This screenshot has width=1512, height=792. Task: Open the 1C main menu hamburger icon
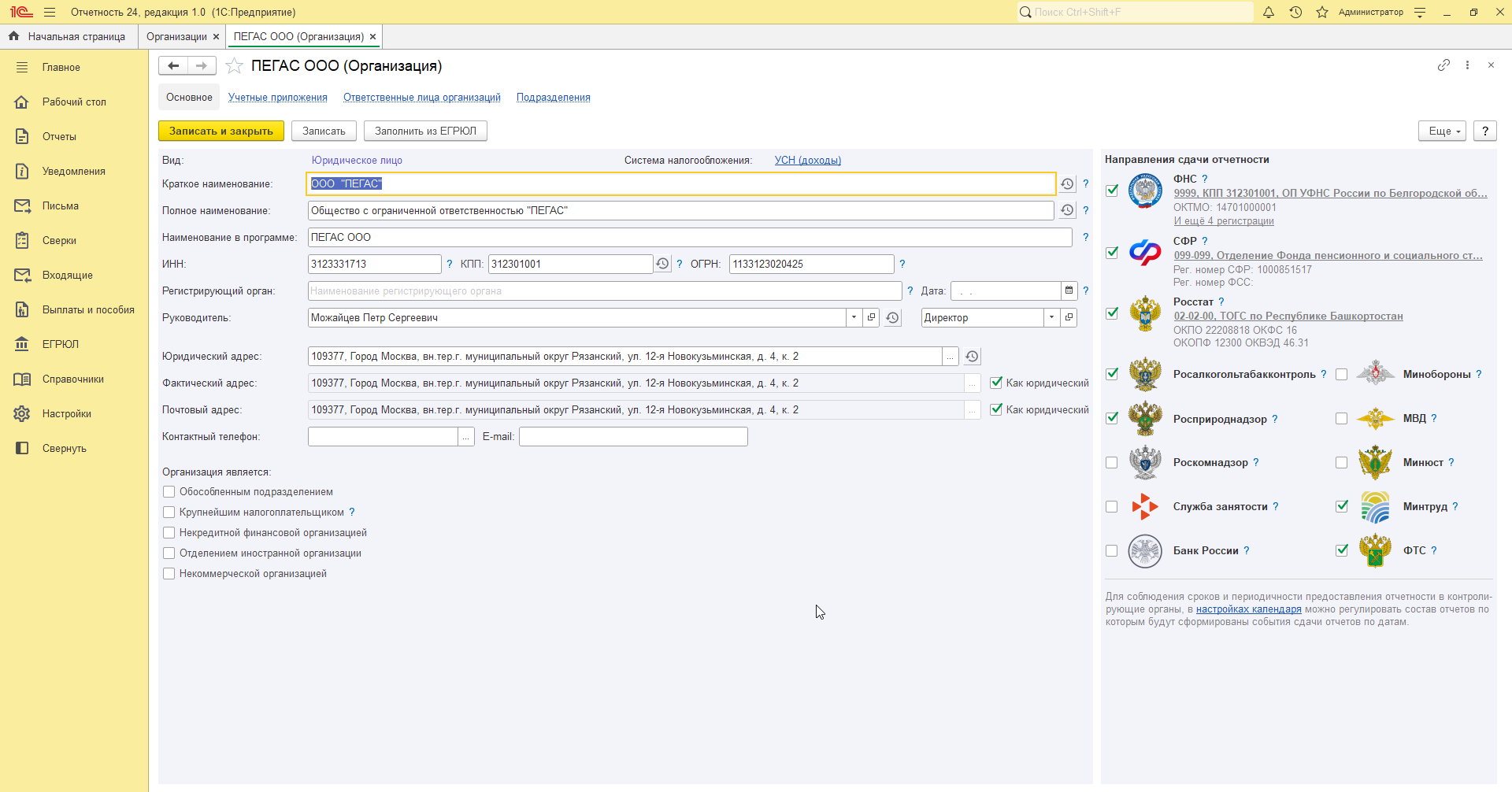50,12
